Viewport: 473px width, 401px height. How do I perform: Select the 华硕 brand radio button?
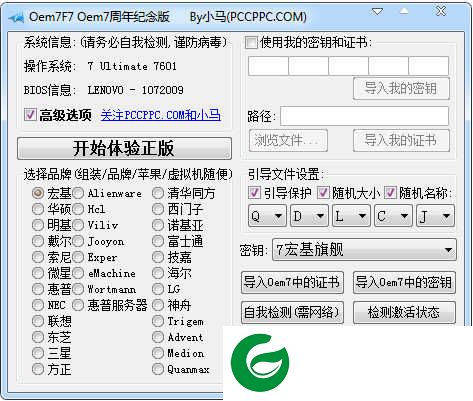coord(38,209)
